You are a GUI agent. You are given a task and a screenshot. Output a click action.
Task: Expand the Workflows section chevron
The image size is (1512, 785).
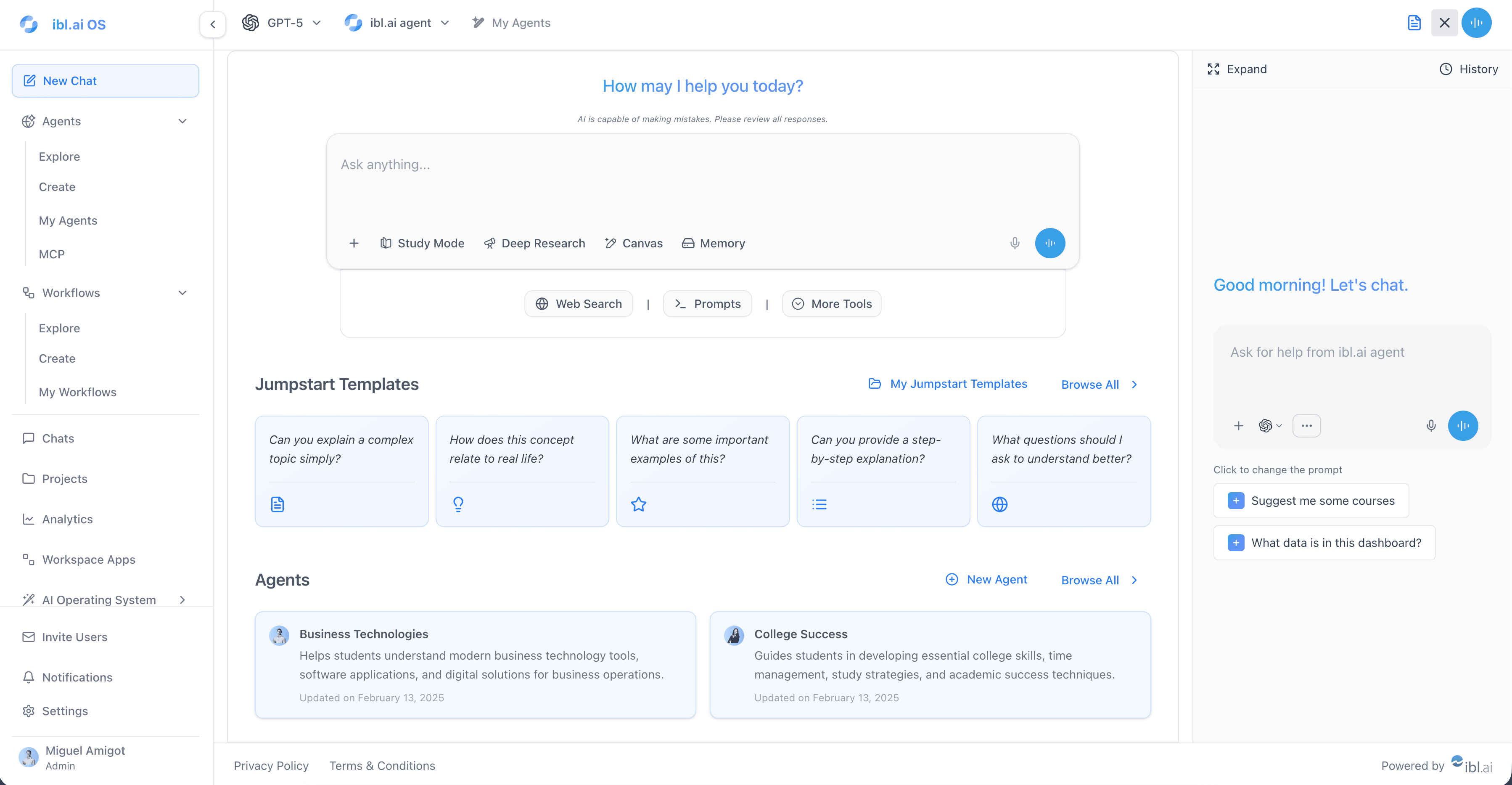[x=182, y=292]
